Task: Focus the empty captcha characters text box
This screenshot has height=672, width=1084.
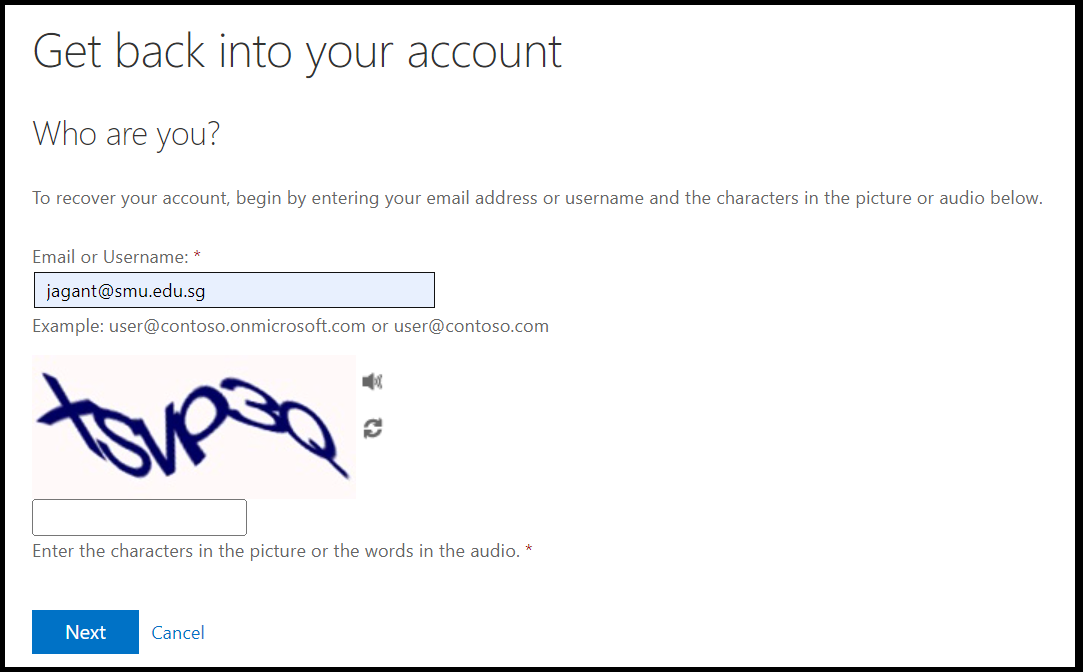Action: pyautogui.click(x=140, y=518)
